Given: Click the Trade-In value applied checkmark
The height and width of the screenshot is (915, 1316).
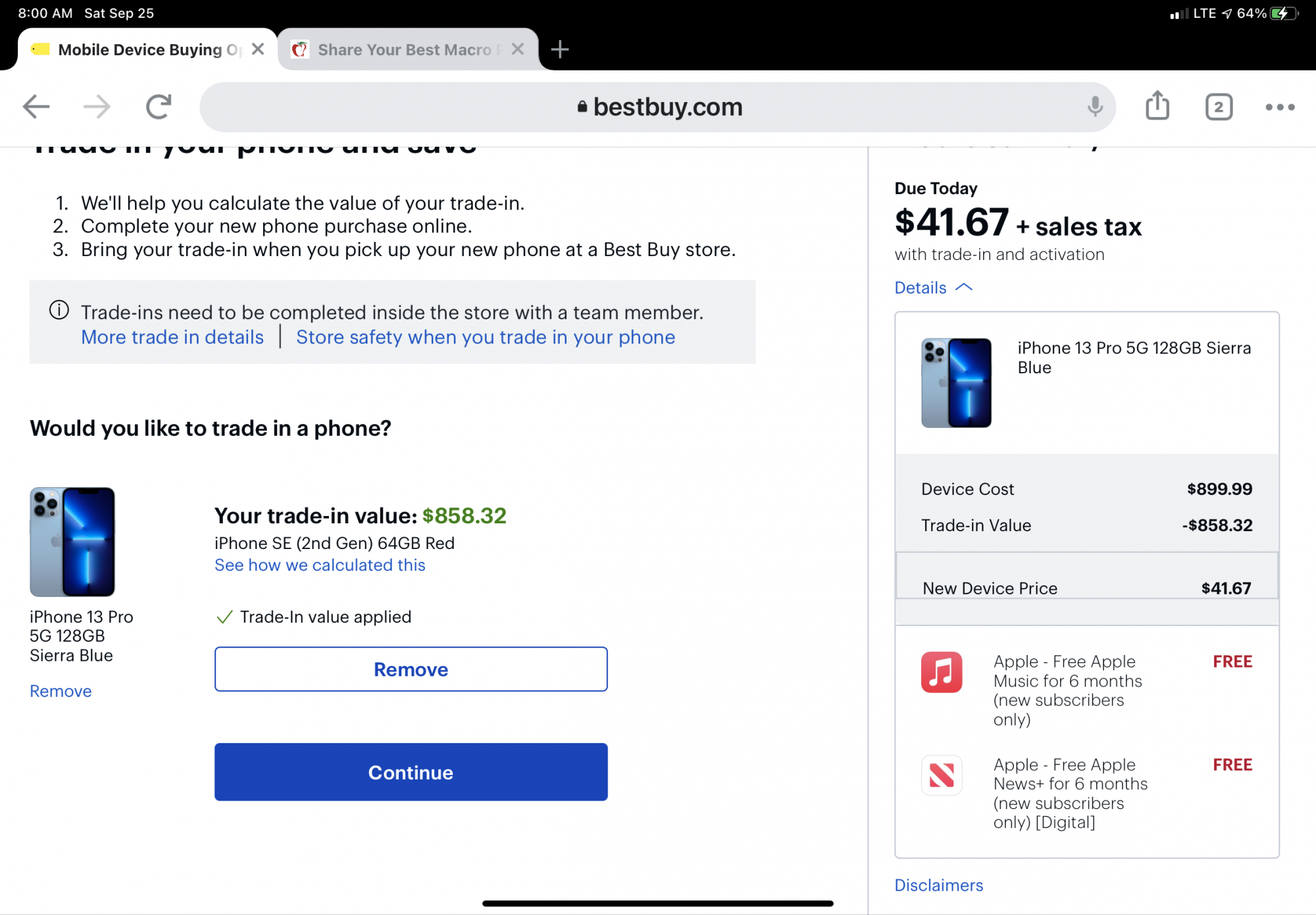Looking at the screenshot, I should tap(224, 617).
